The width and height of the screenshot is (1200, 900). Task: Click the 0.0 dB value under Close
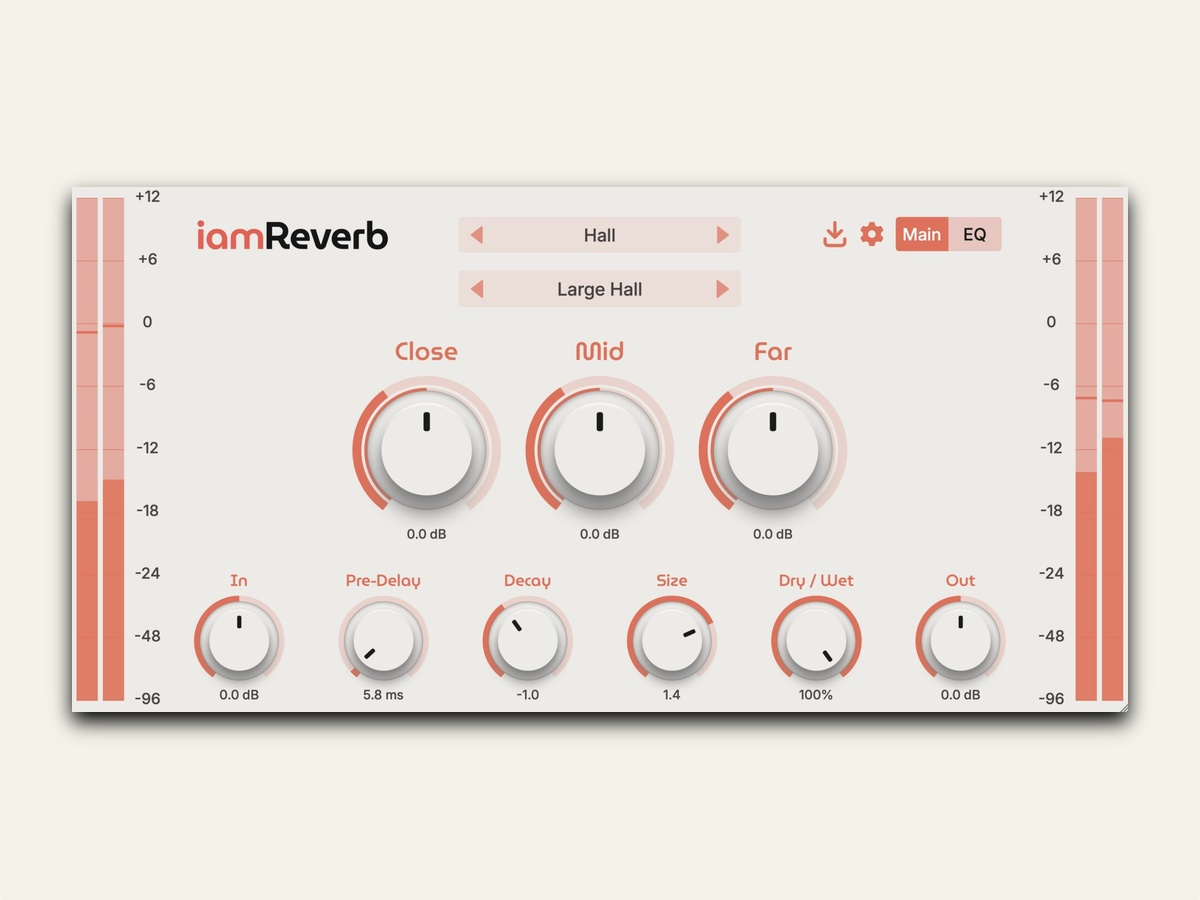point(427,534)
